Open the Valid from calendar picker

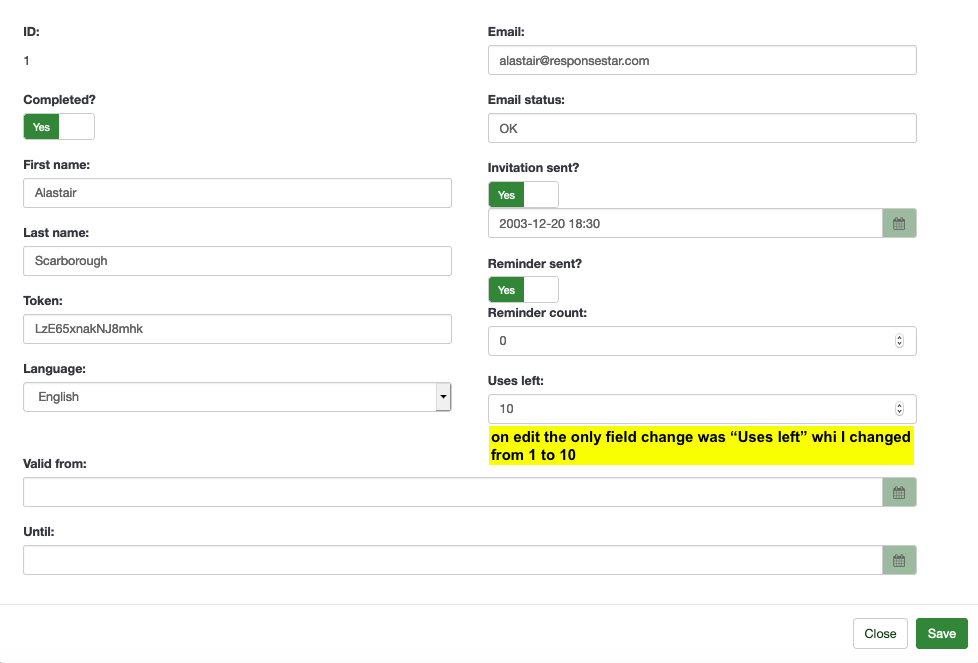pyautogui.click(x=899, y=492)
